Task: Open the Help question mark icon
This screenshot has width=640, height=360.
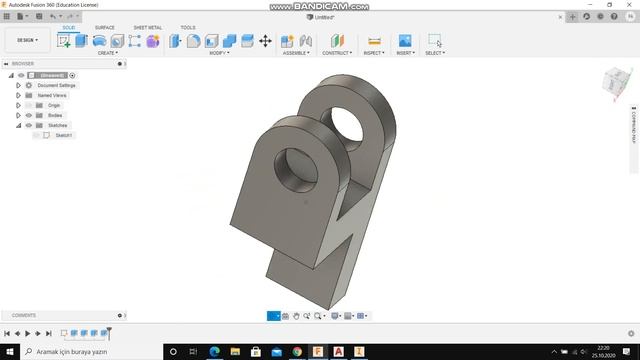Action: tap(614, 16)
